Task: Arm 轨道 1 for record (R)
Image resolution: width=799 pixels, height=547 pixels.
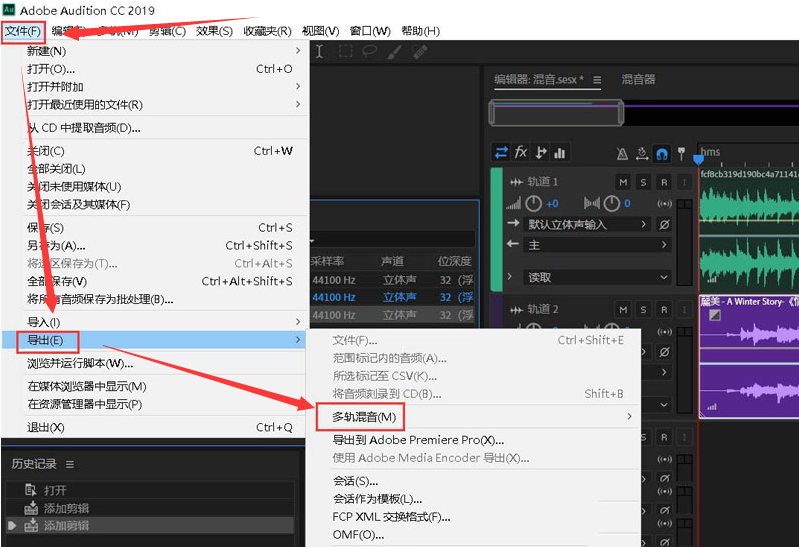Action: pos(663,183)
